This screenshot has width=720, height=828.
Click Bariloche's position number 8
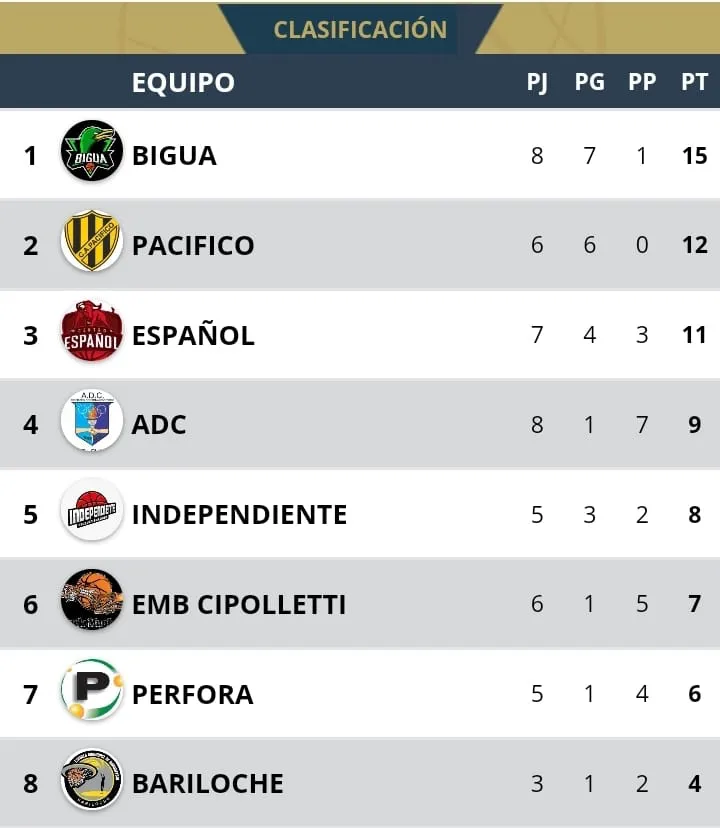31,783
